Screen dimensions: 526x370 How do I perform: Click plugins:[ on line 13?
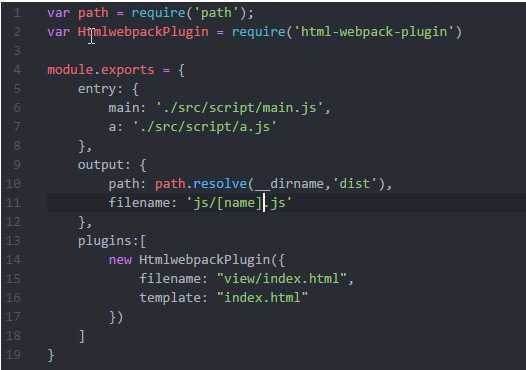click(x=112, y=241)
